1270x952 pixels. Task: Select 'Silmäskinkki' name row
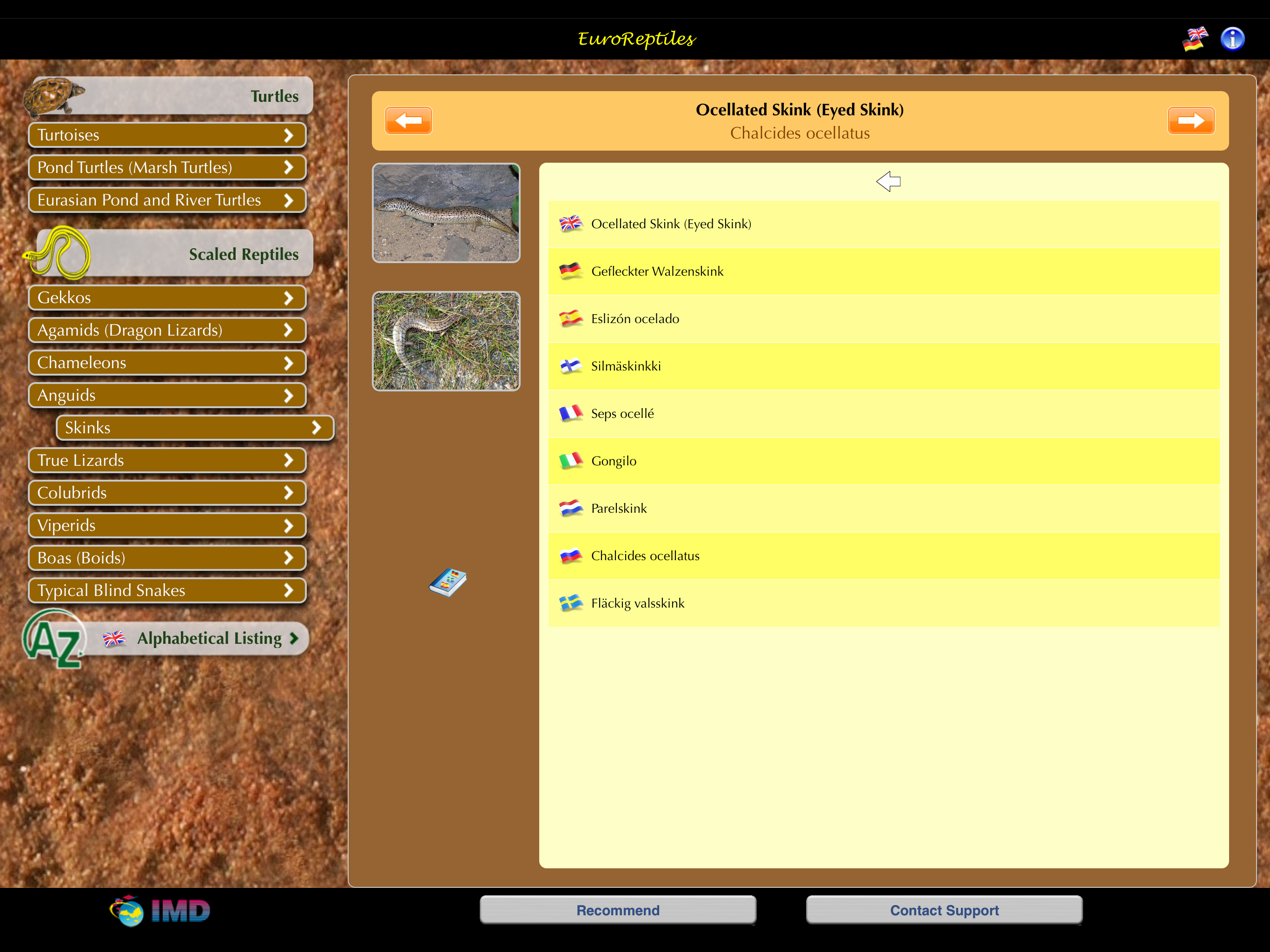tap(884, 366)
